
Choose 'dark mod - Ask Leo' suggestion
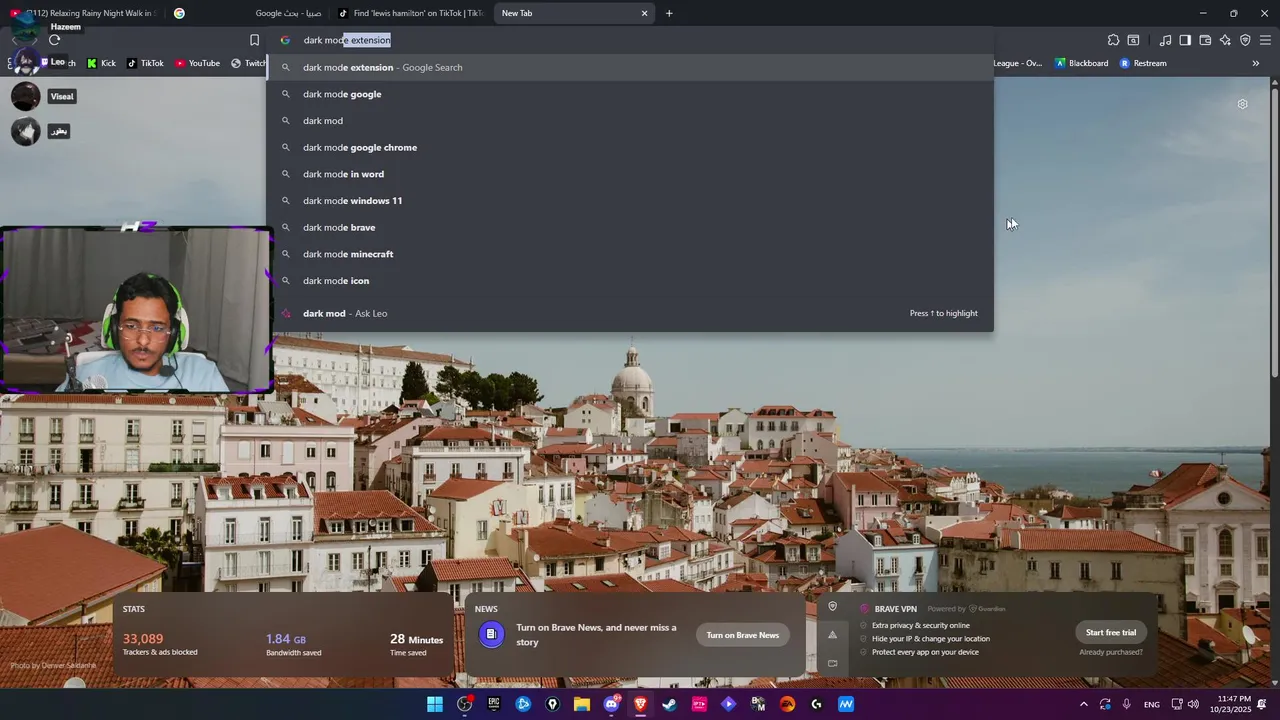[630, 313]
